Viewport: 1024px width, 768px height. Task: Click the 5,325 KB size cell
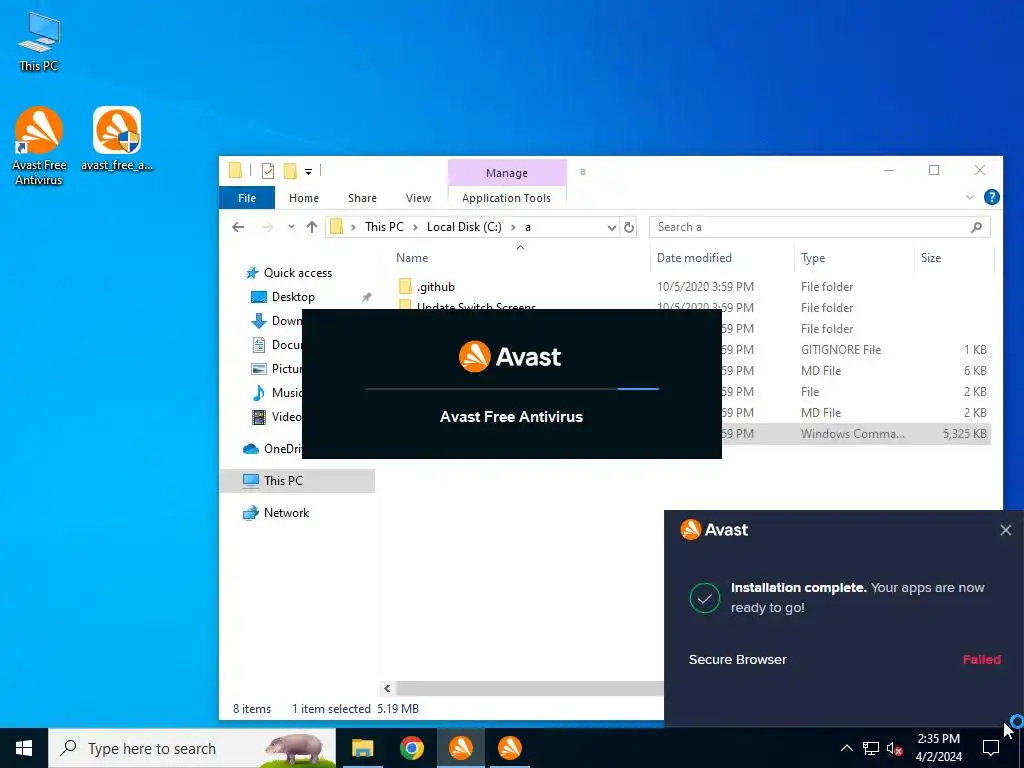pyautogui.click(x=964, y=434)
